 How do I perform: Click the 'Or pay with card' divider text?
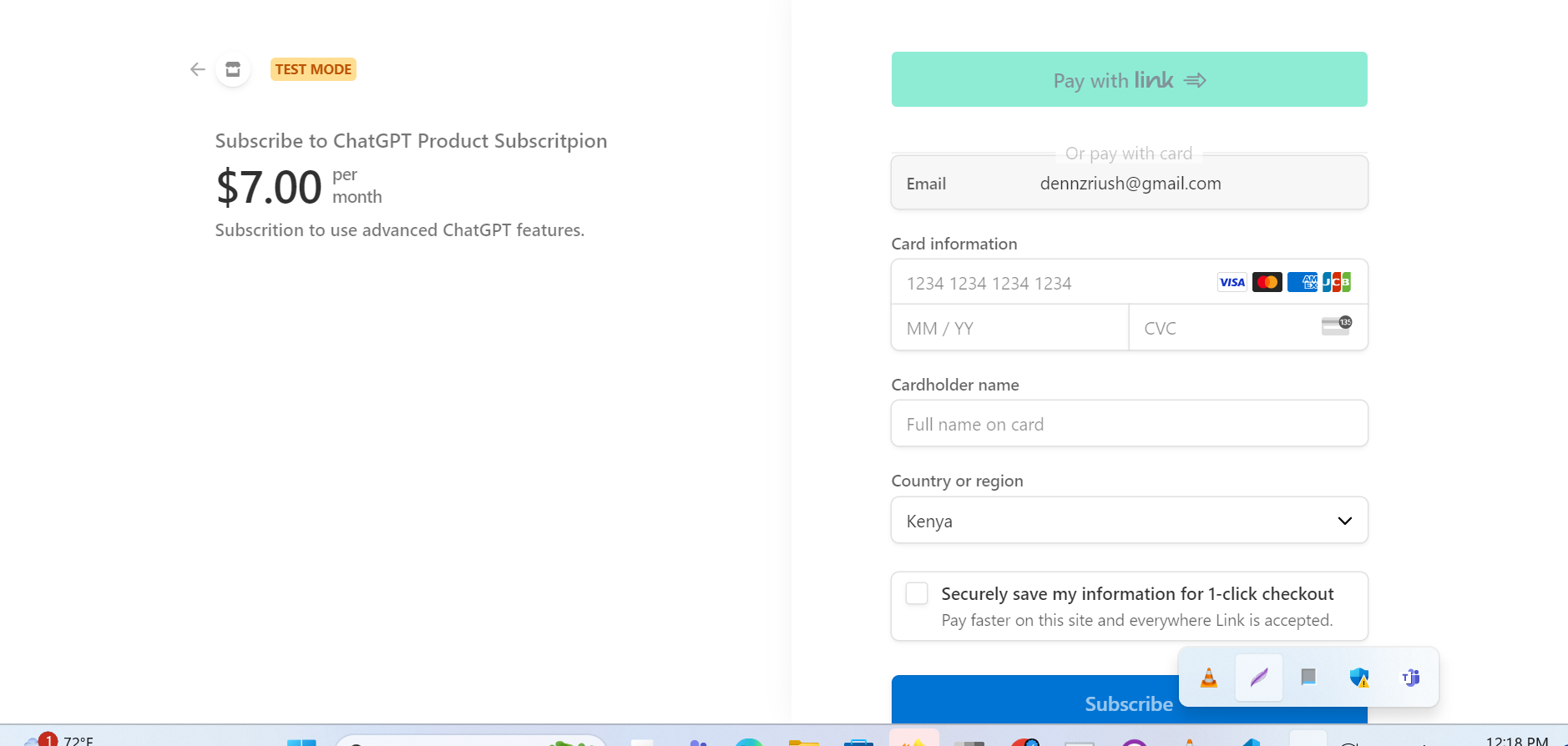click(x=1129, y=154)
